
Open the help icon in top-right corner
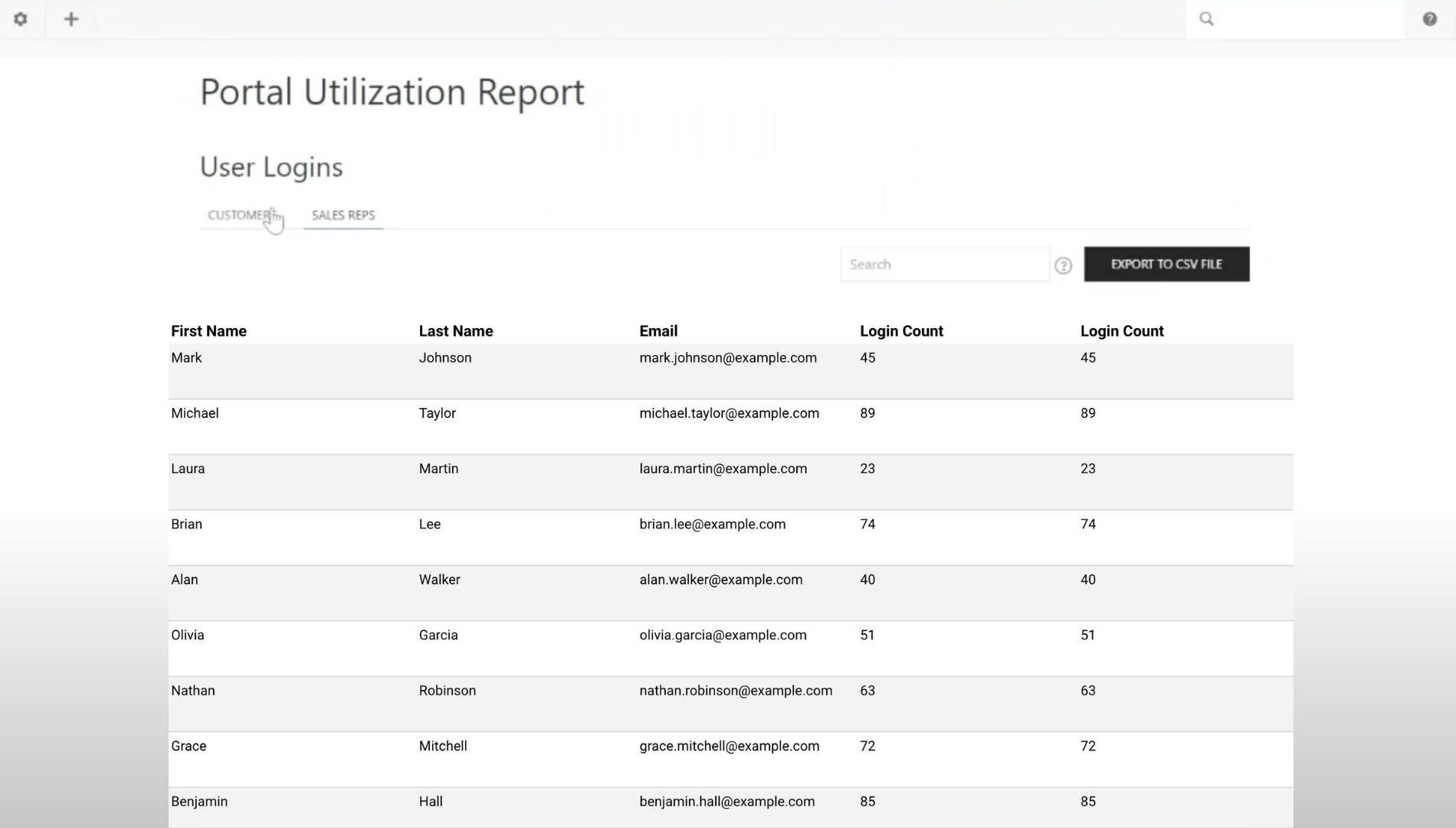point(1429,19)
